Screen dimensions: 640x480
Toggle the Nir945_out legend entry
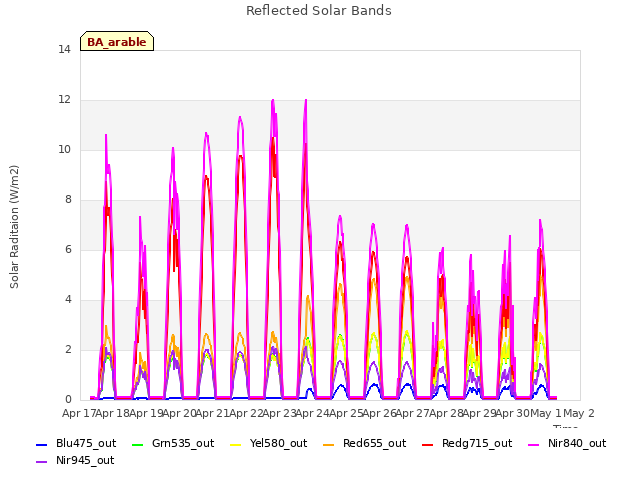tap(75, 460)
